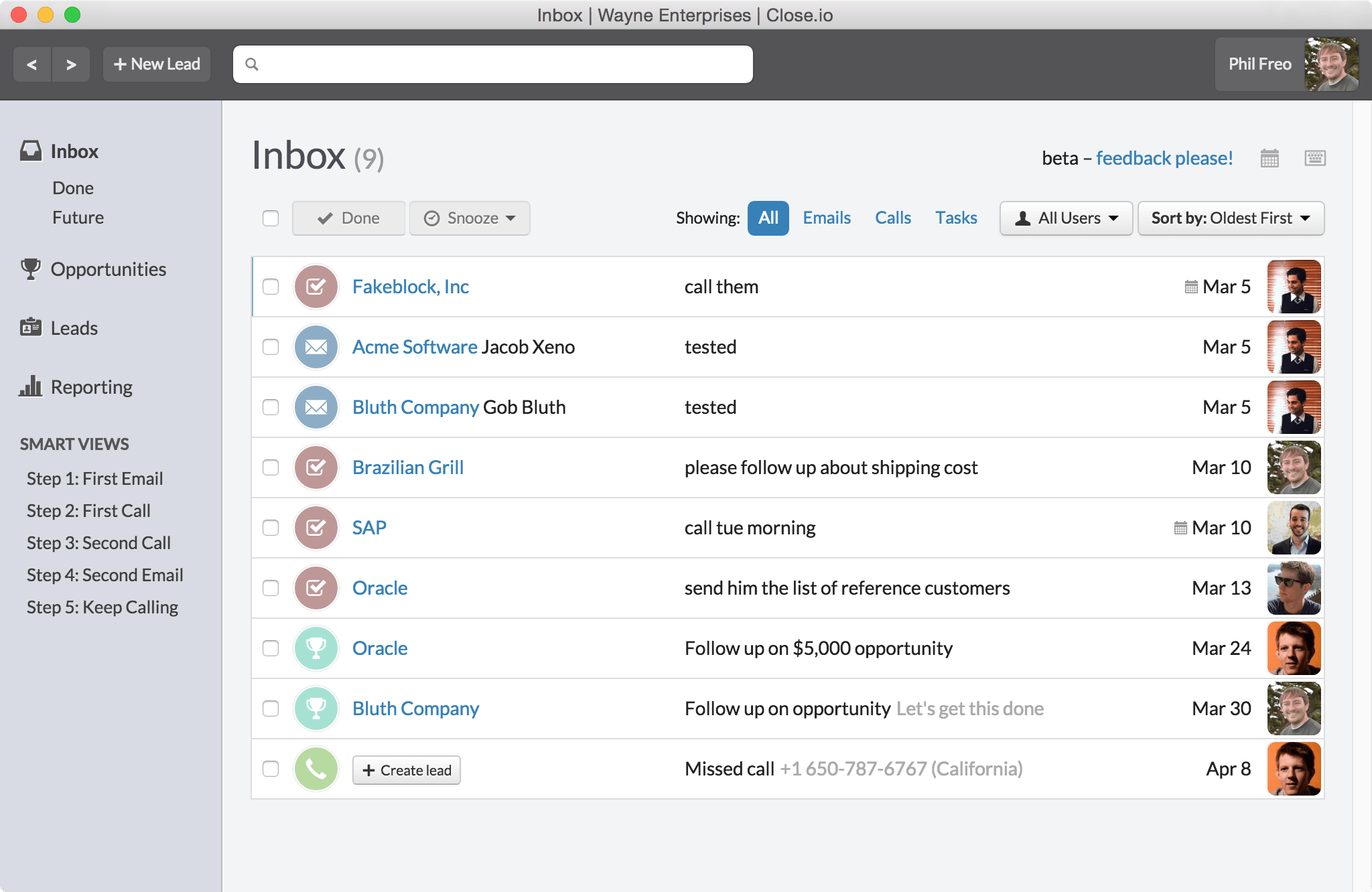Check the select-all checkbox above the inbox list

coord(271,218)
